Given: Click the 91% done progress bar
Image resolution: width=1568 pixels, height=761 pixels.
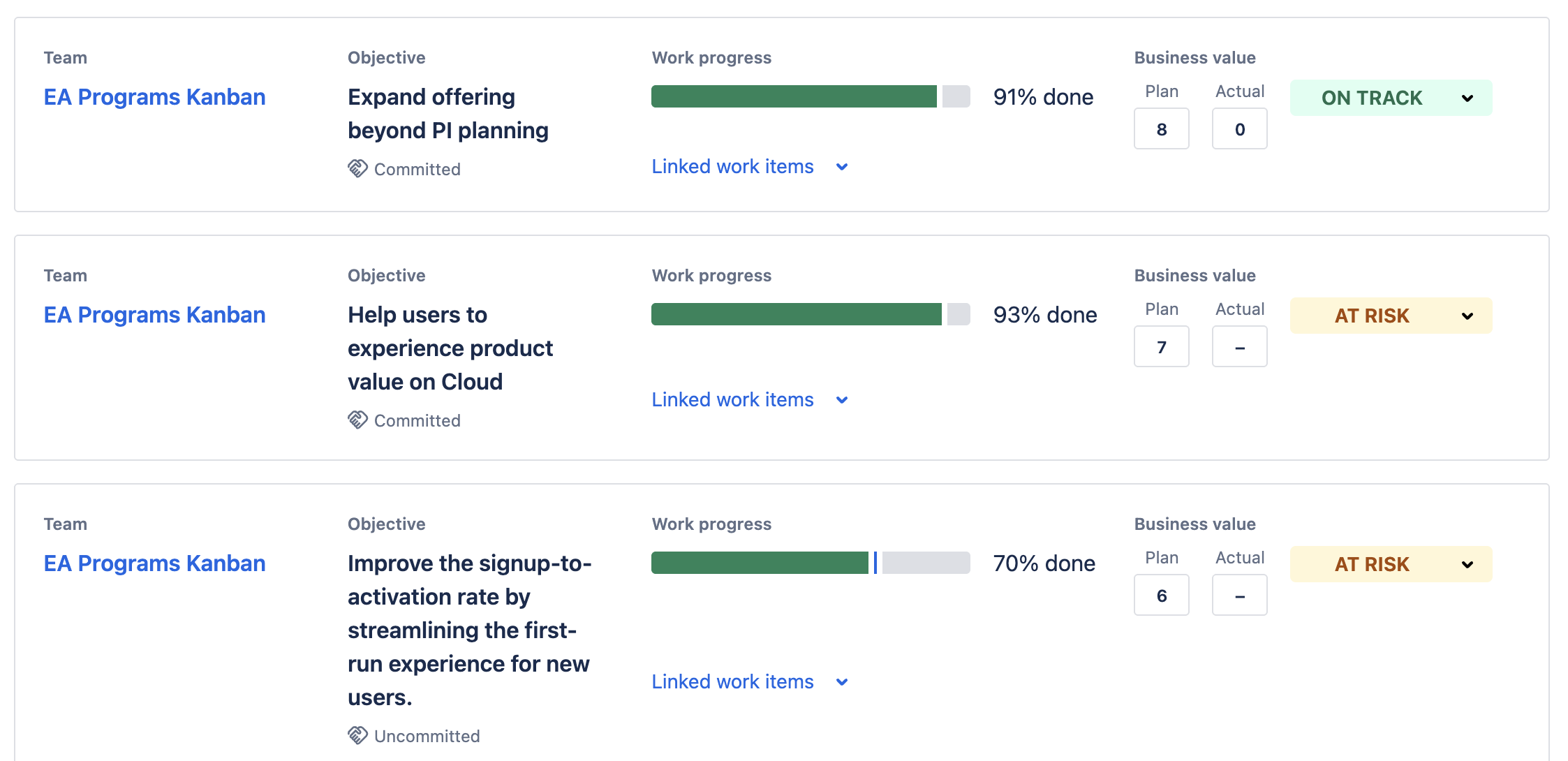Looking at the screenshot, I should (x=811, y=96).
